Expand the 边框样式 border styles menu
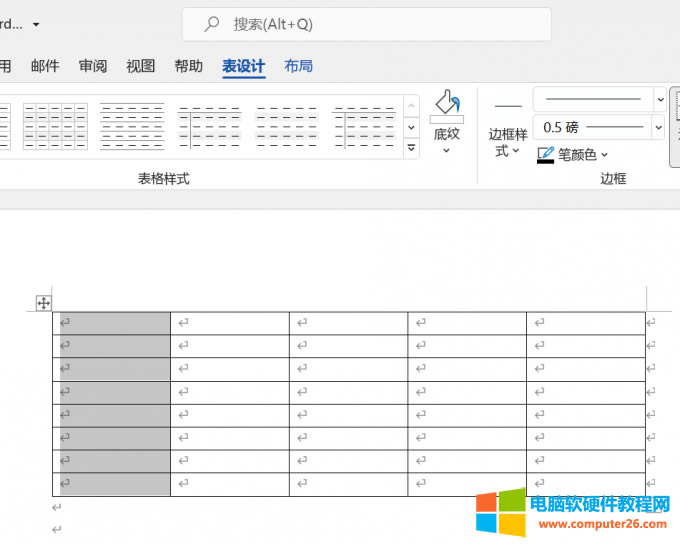Viewport: 680px width, 544px height. tap(508, 142)
